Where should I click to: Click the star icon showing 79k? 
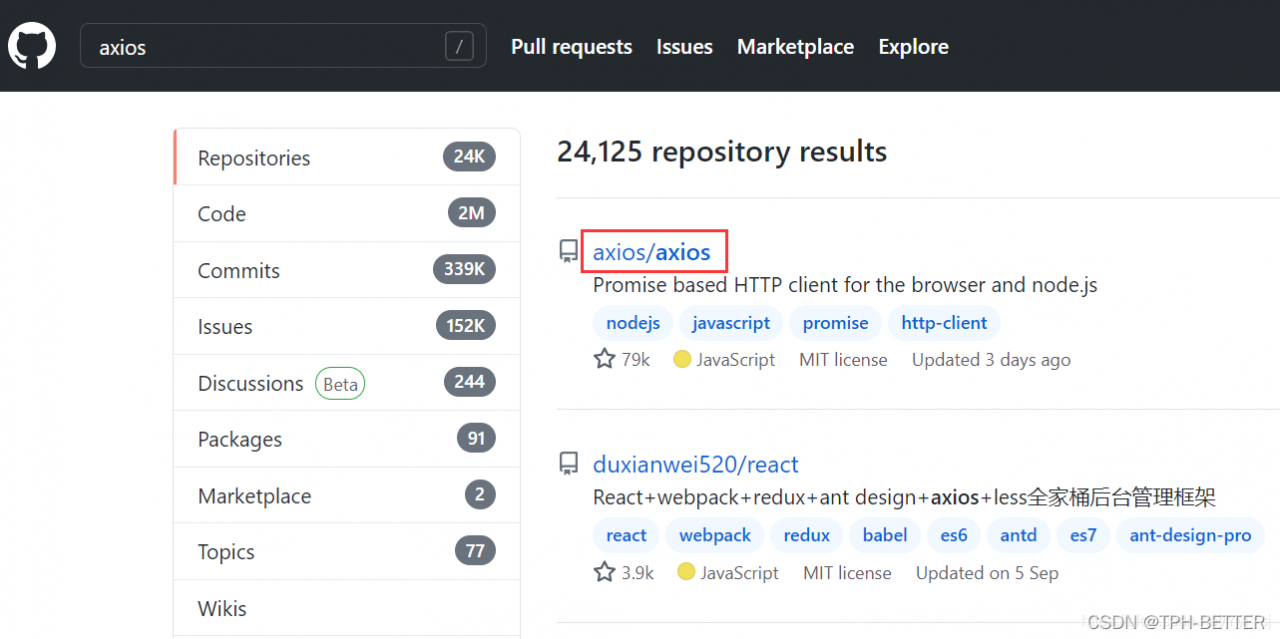[604, 359]
